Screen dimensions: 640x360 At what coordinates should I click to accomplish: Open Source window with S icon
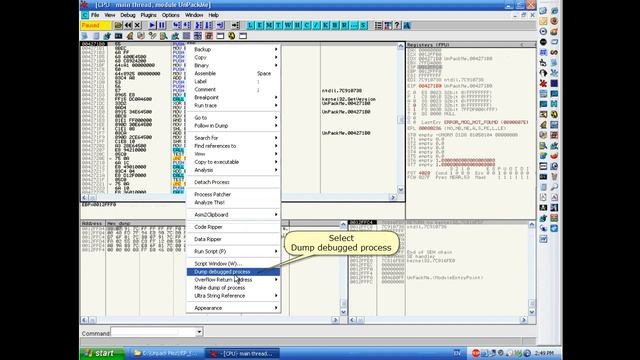point(363,25)
